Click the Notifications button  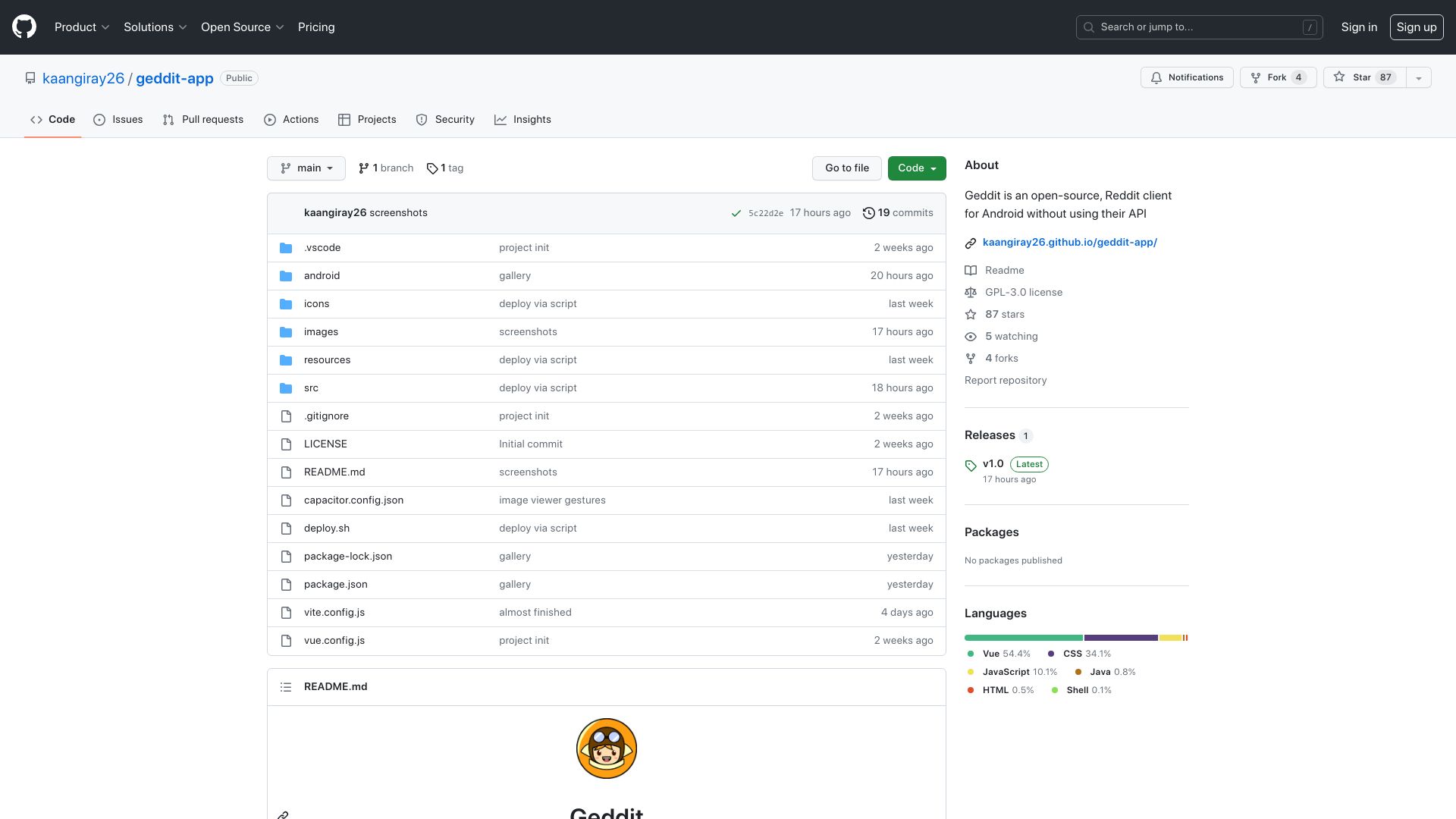coord(1187,77)
